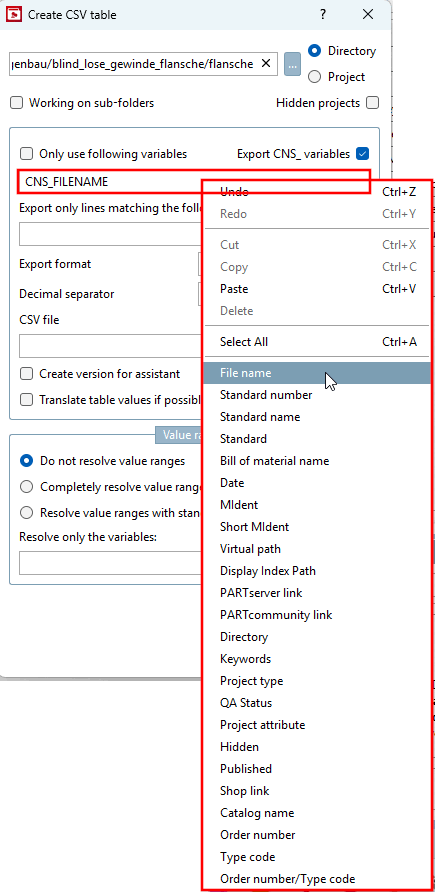Select Completely resolve value ranges option

26,488
